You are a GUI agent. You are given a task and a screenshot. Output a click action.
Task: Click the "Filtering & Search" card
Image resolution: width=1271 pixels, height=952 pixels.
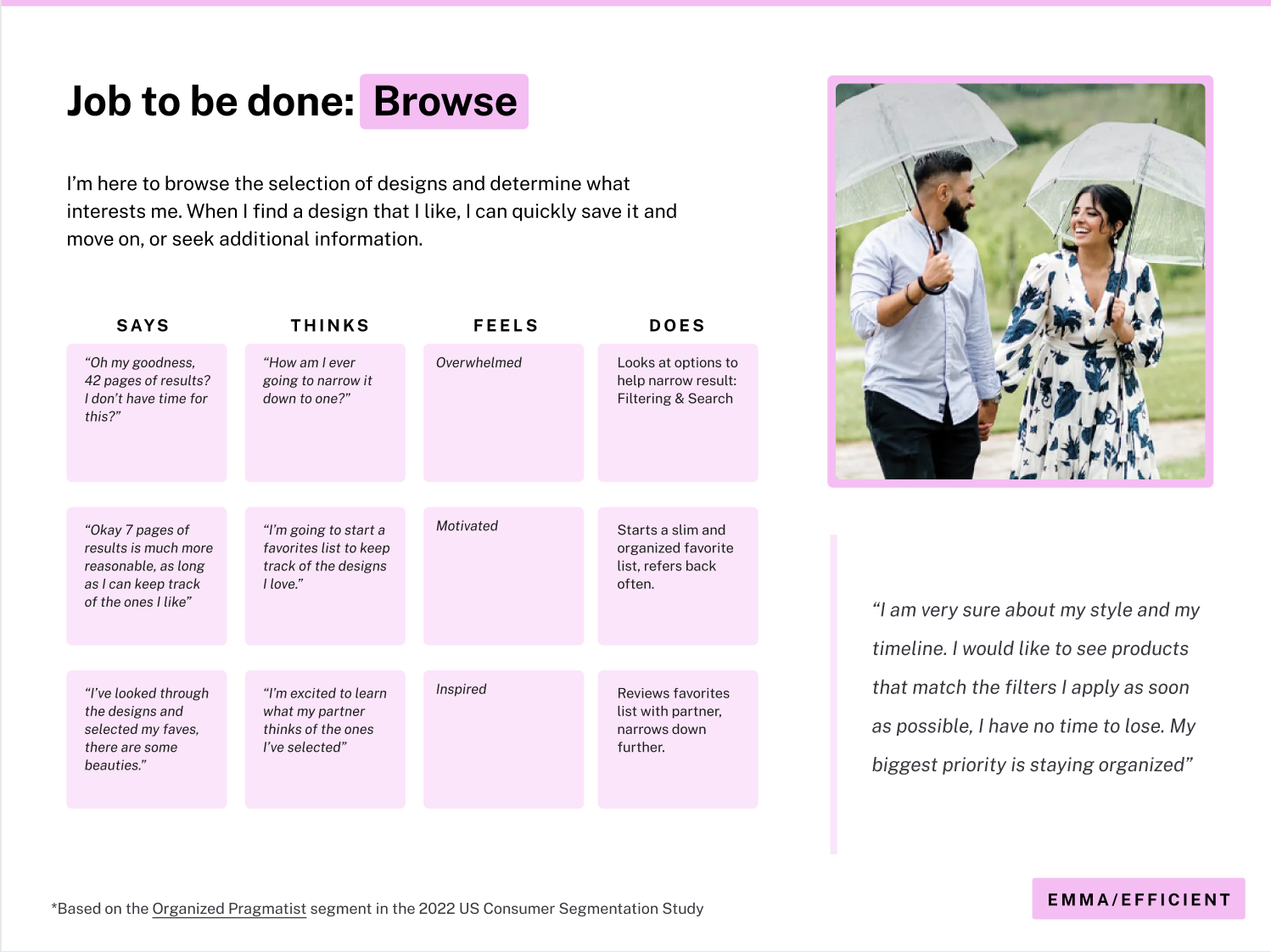678,413
